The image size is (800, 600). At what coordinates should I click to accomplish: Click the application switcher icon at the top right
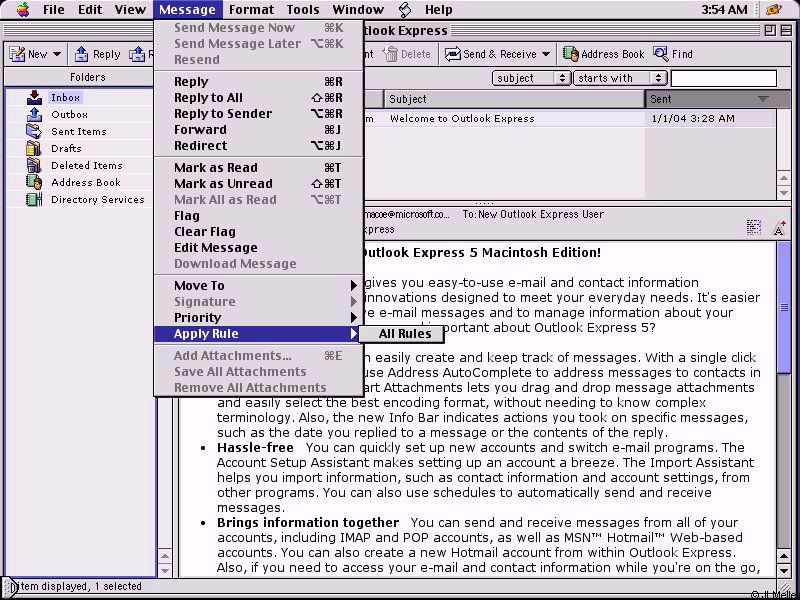click(x=774, y=9)
